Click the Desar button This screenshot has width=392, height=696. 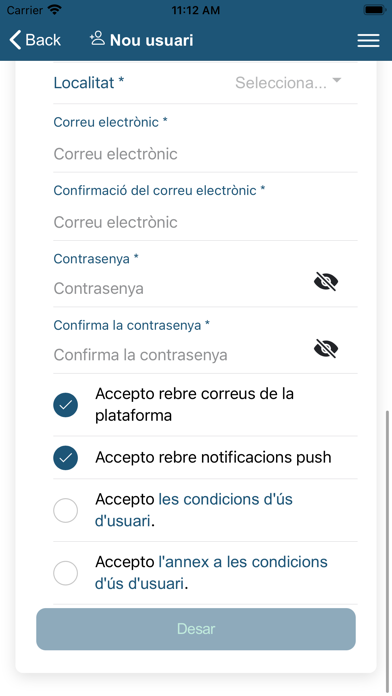coord(196,629)
